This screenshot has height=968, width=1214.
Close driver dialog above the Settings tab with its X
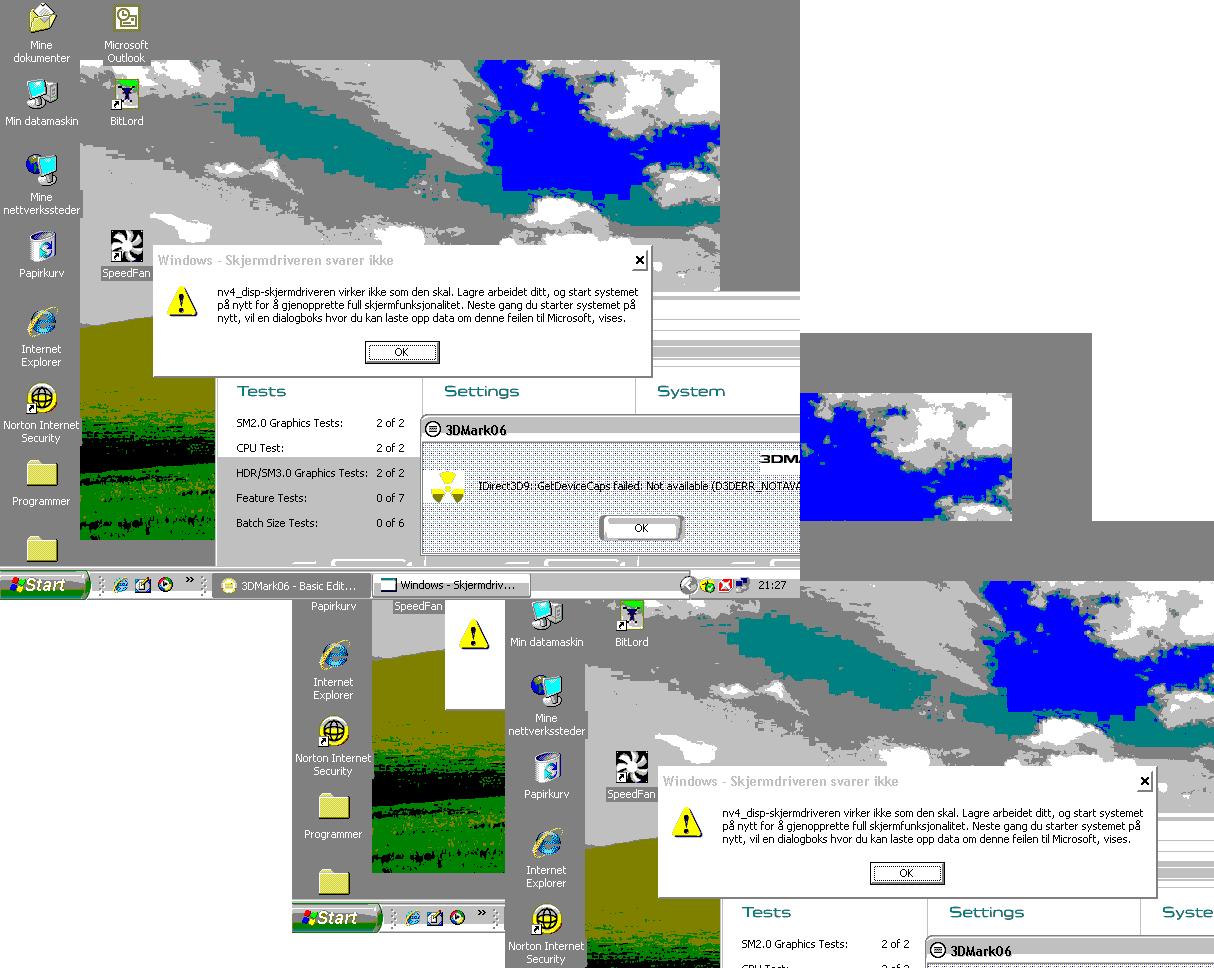639,260
